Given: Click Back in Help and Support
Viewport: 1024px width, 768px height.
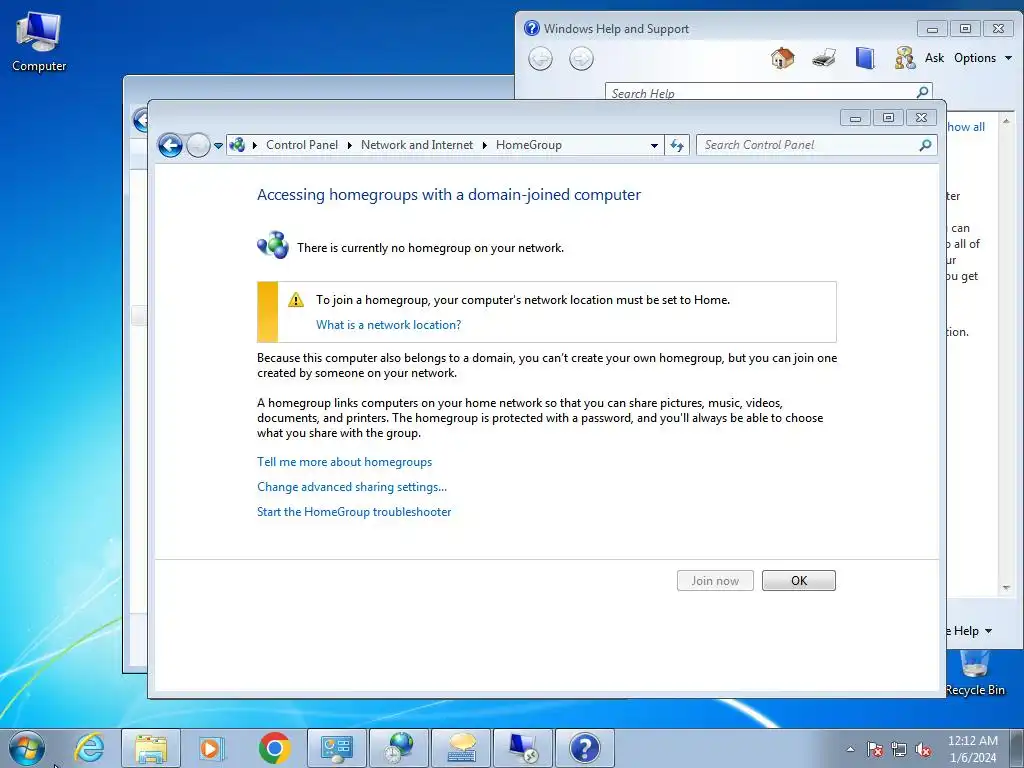Looking at the screenshot, I should pyautogui.click(x=540, y=59).
